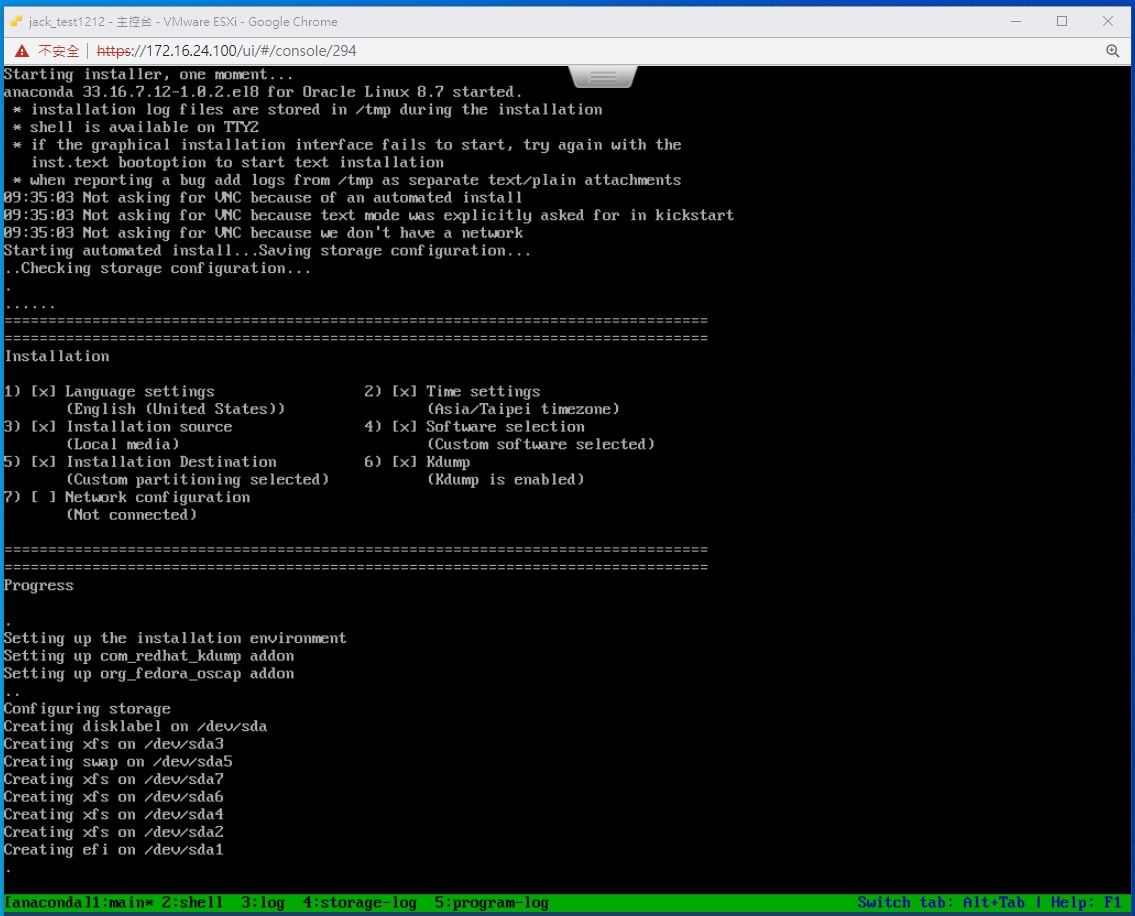Toggle the Language settings checkbox

[43, 392]
